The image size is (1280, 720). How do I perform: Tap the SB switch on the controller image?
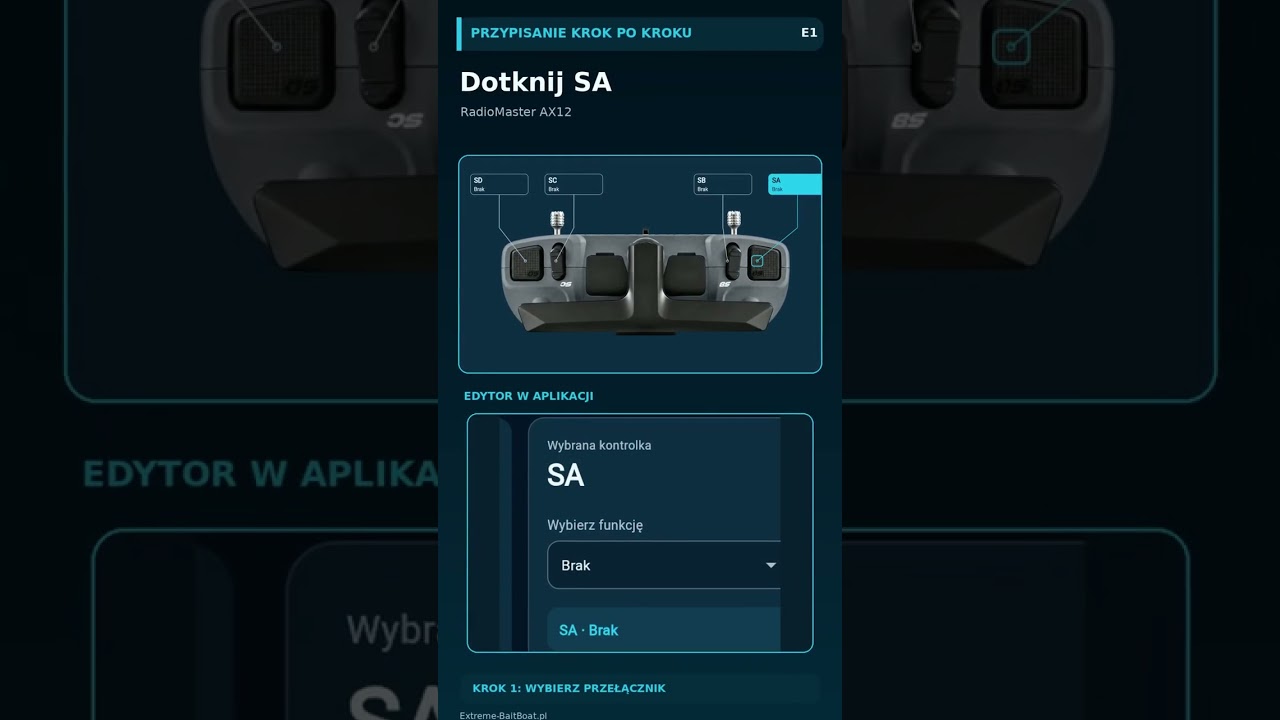(733, 261)
